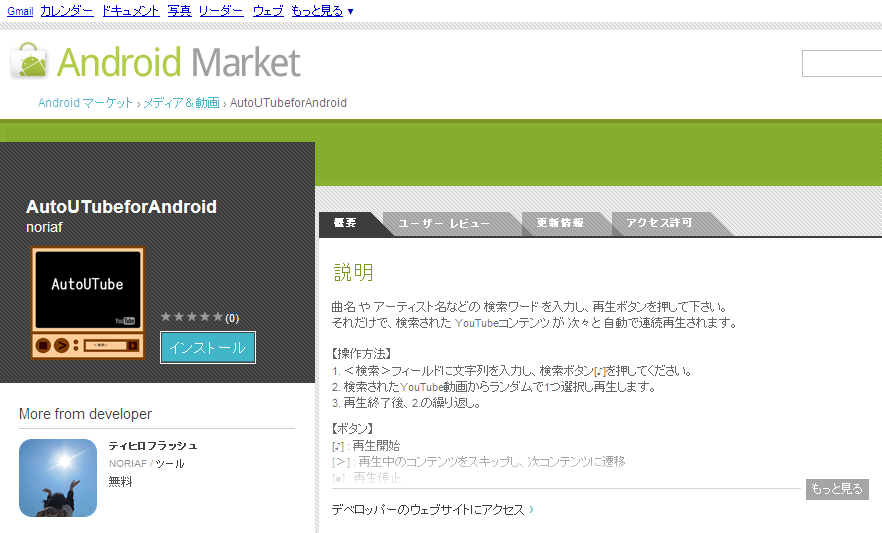The image size is (882, 533).
Task: Open the ティヒロフラッシュ app thumbnail
Action: pos(58,478)
